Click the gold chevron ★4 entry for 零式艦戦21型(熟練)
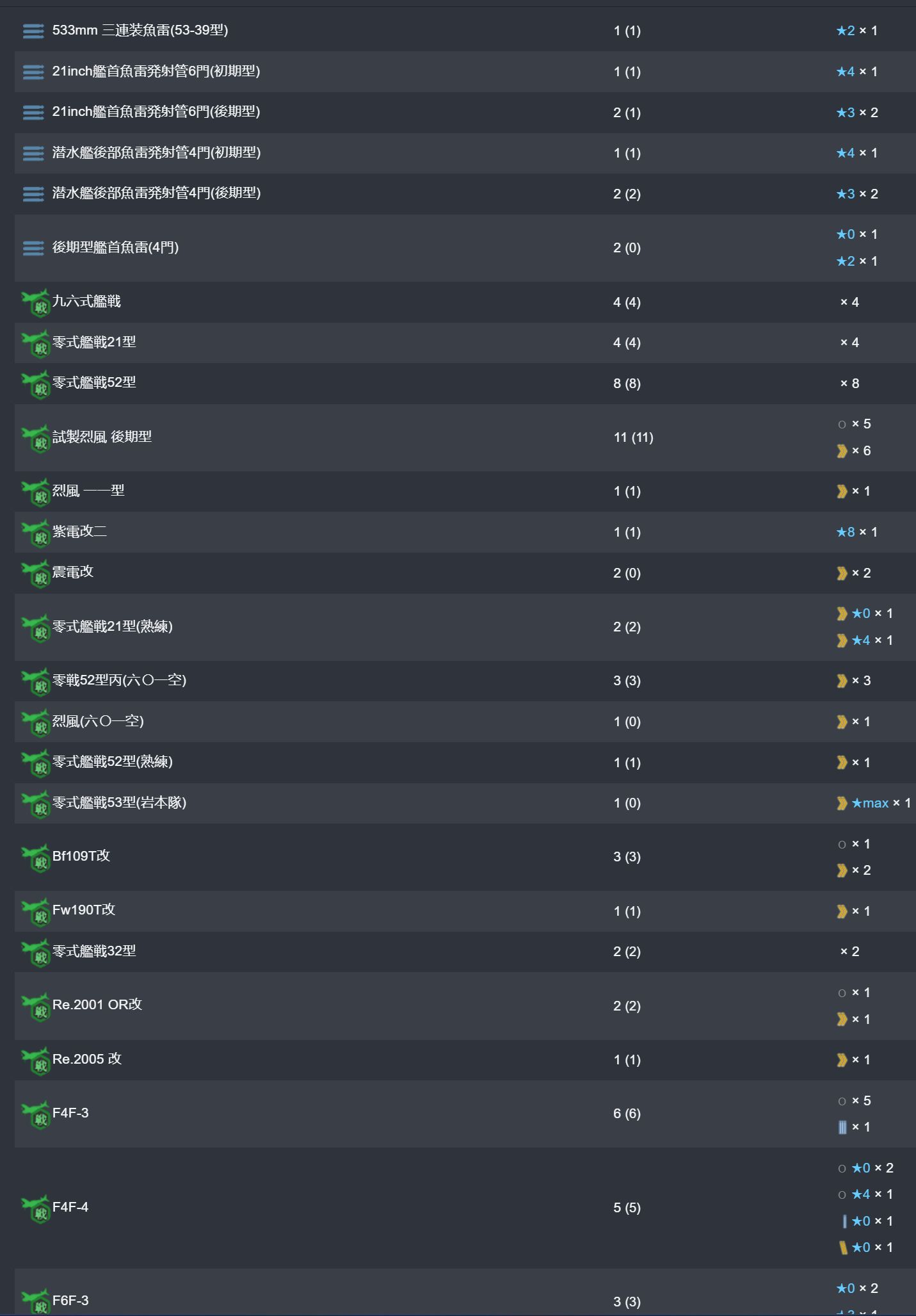 pyautogui.click(x=865, y=640)
